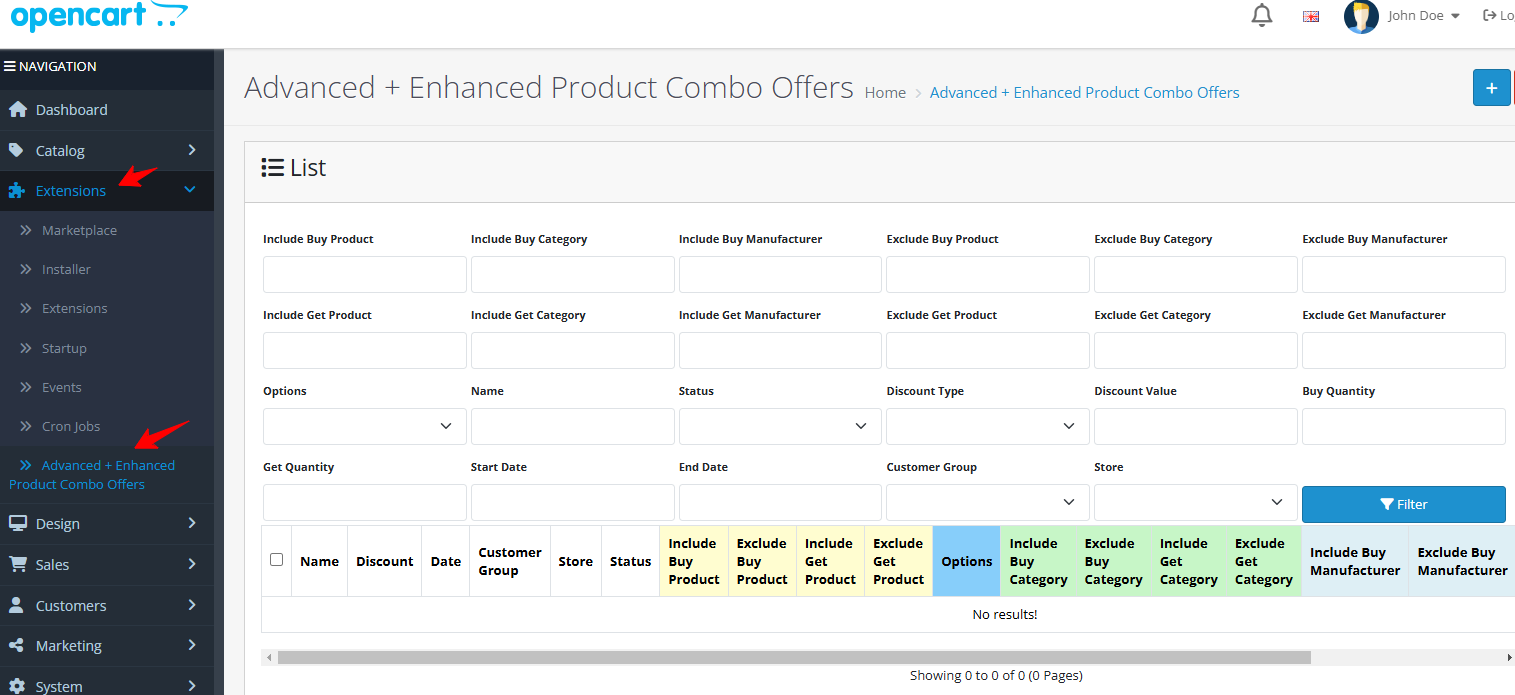Image resolution: width=1515 pixels, height=695 pixels.
Task: Sort by the Name column header
Action: pyautogui.click(x=319, y=561)
